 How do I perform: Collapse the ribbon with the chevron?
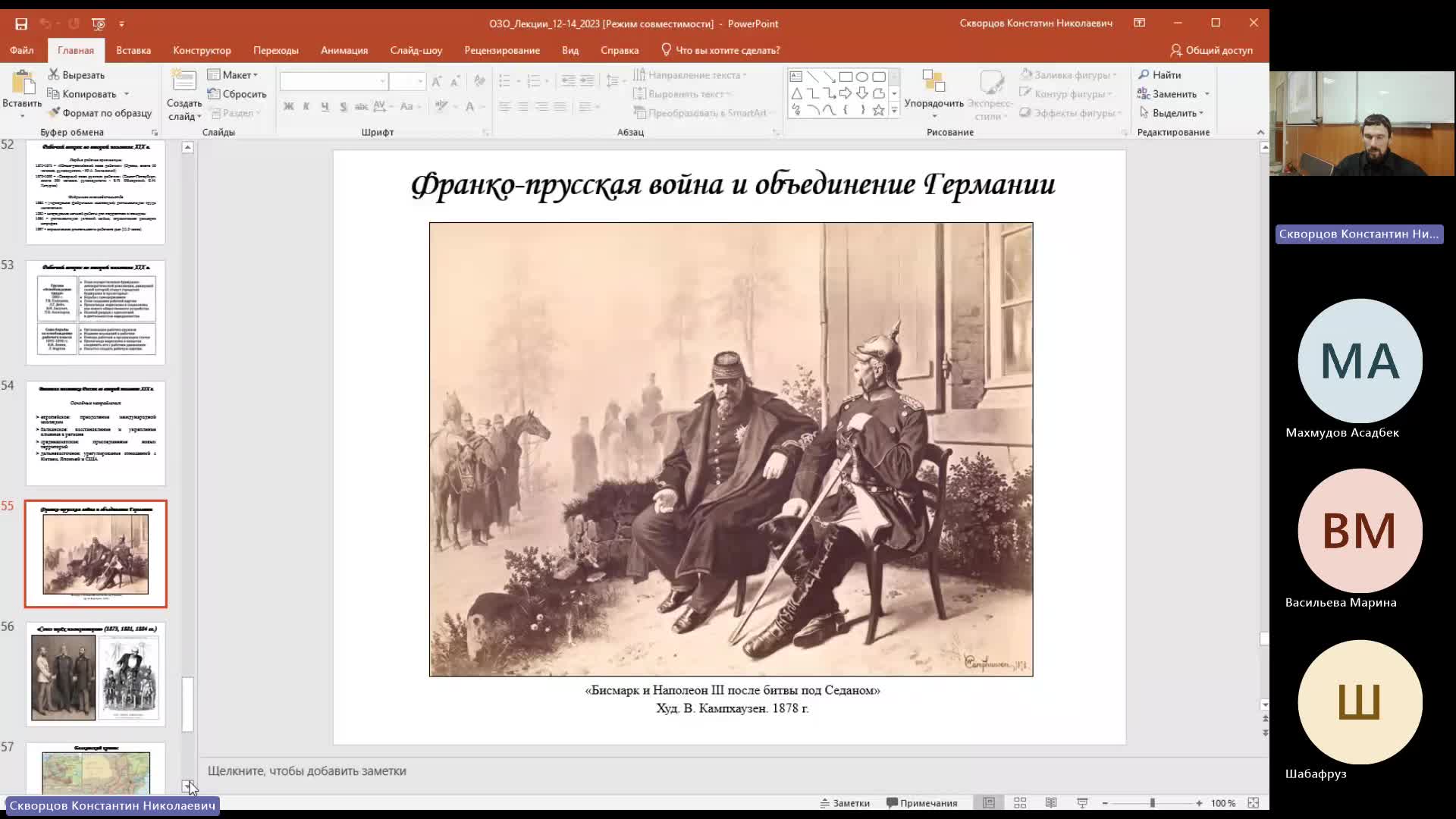(1260, 132)
